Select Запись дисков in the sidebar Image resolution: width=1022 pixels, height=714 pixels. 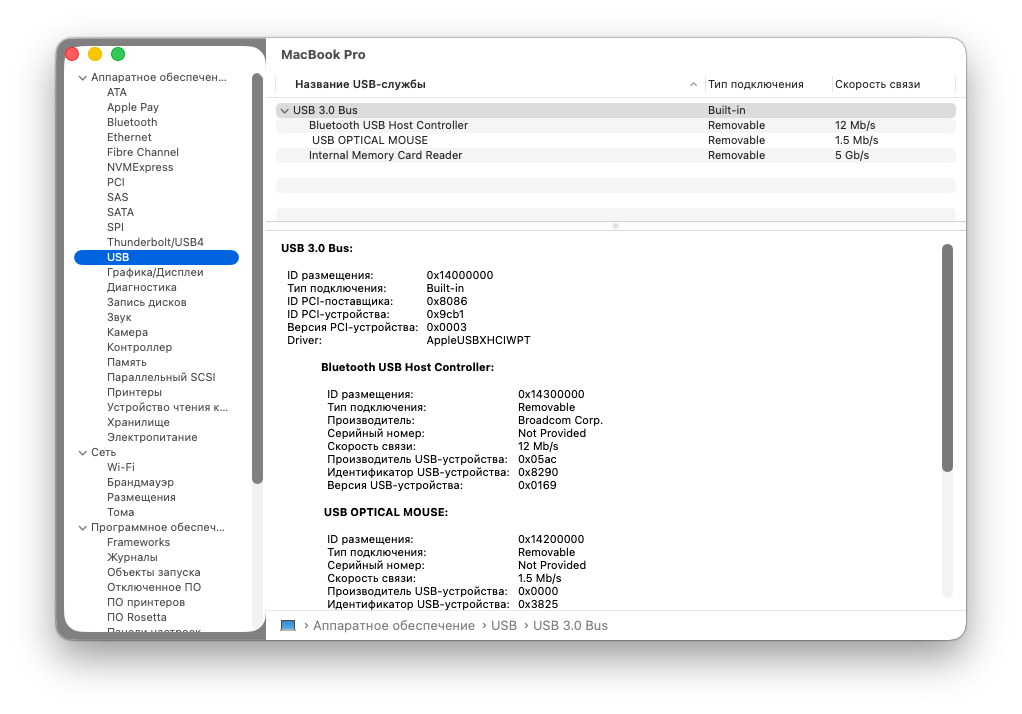pyautogui.click(x=147, y=303)
